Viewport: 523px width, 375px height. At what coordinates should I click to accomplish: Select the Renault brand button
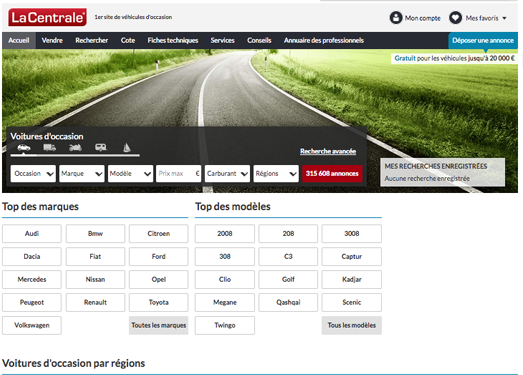(95, 303)
